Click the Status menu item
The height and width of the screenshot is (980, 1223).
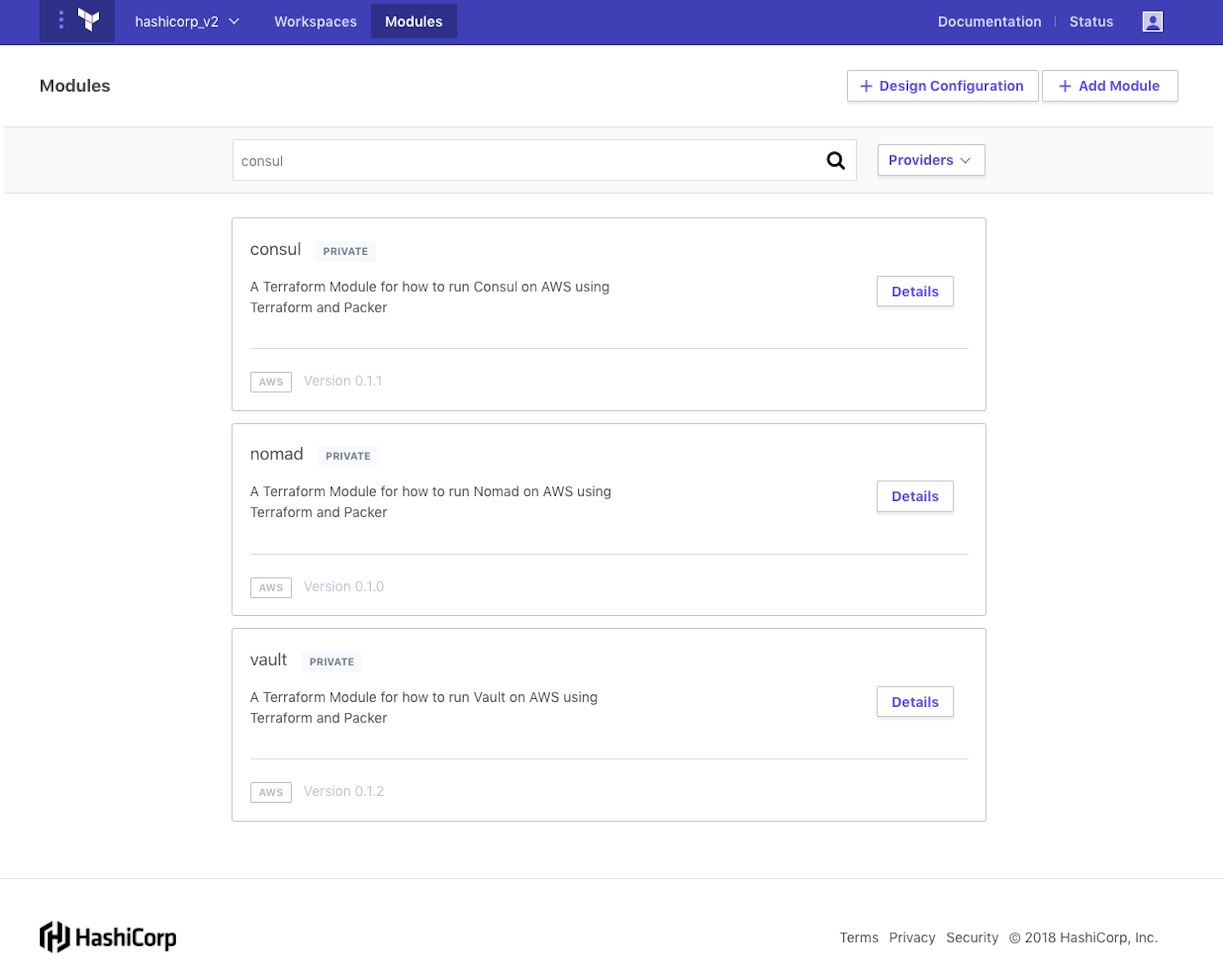[x=1090, y=22]
